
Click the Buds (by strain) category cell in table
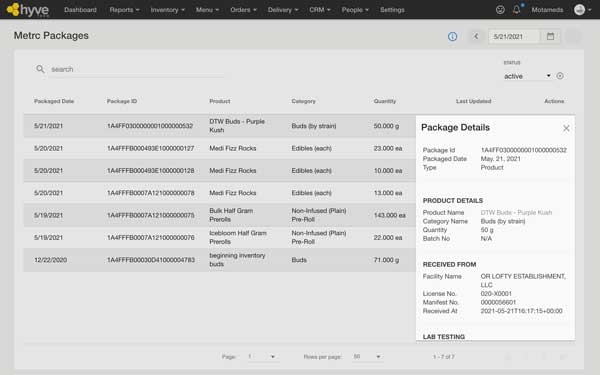click(x=313, y=126)
